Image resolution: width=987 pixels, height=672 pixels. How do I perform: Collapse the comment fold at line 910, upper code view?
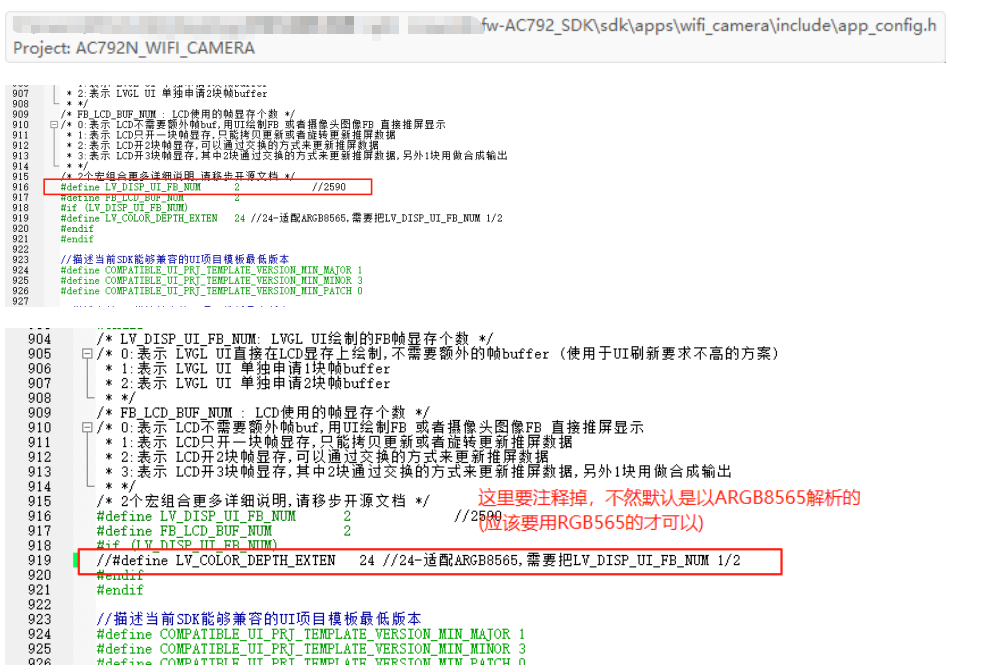click(54, 125)
